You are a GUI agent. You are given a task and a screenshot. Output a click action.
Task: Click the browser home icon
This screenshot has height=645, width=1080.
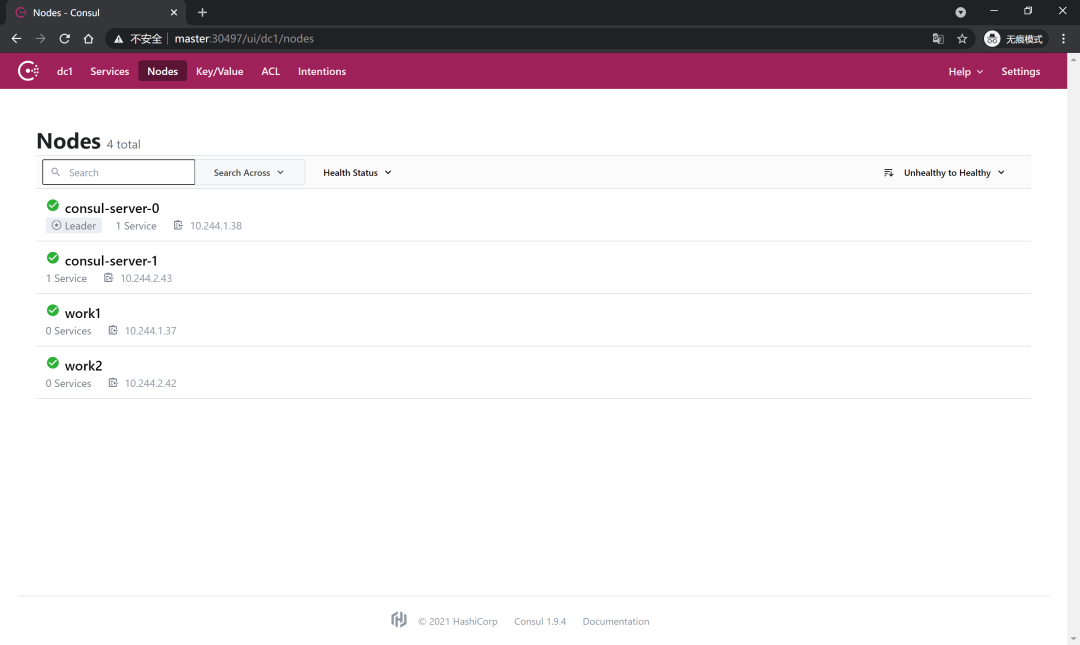tap(88, 39)
